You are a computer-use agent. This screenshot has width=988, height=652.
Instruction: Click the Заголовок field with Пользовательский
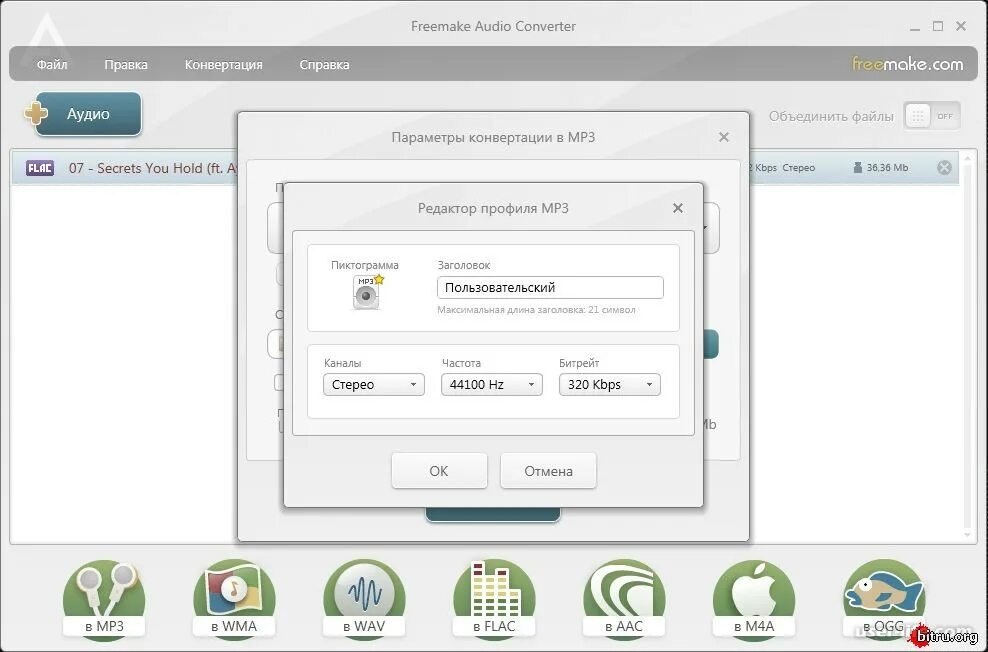pyautogui.click(x=550, y=287)
